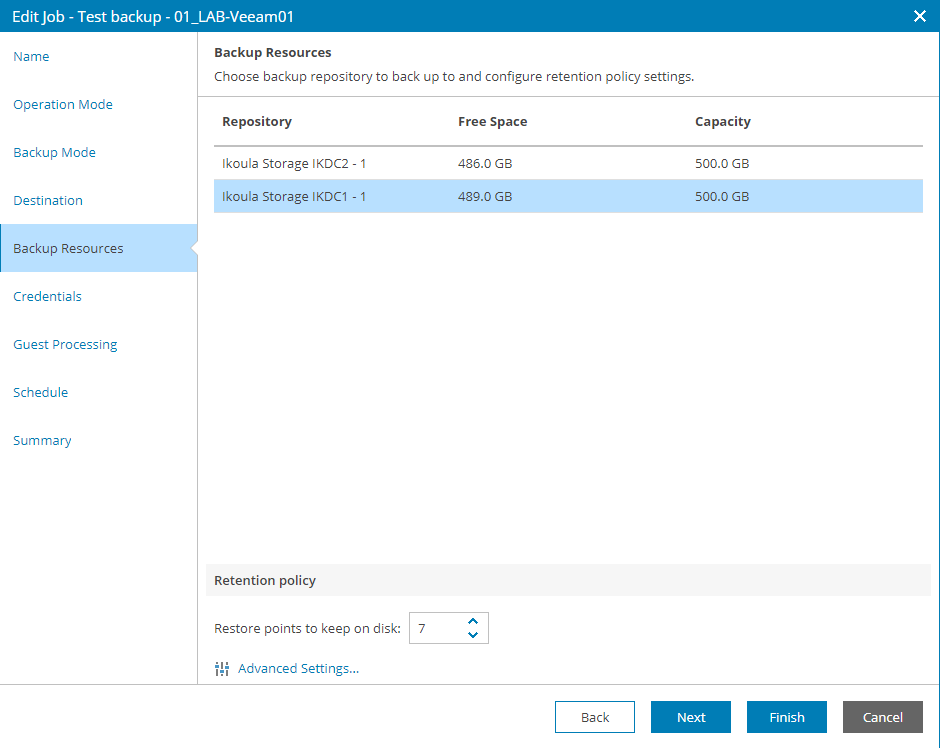Switch to the Backup Mode step

tap(55, 152)
